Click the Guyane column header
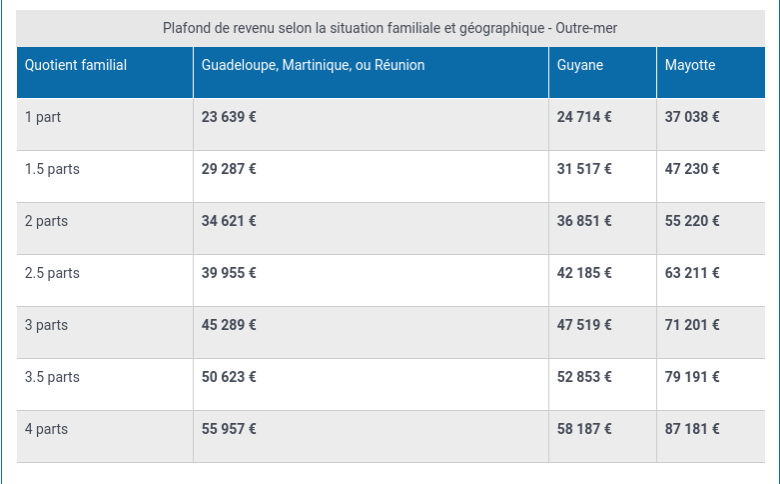 point(602,73)
